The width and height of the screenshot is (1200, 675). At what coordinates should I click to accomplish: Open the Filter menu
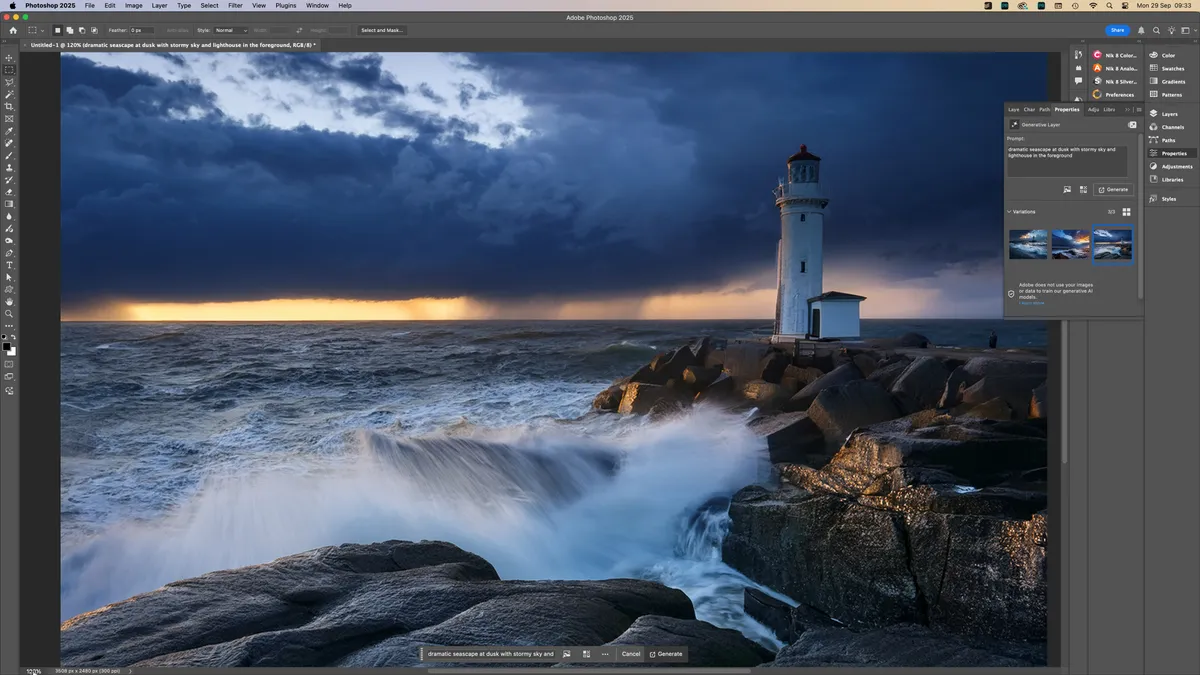[235, 5]
